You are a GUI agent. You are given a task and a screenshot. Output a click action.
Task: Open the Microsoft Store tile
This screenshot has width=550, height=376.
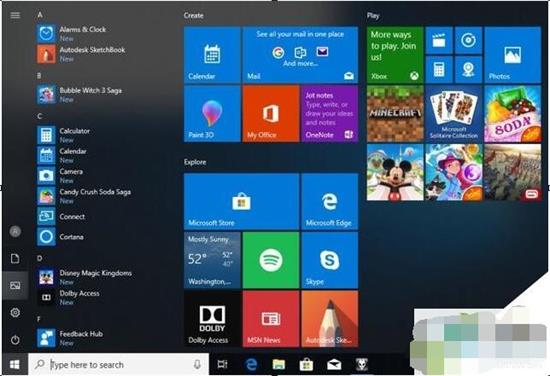242,201
